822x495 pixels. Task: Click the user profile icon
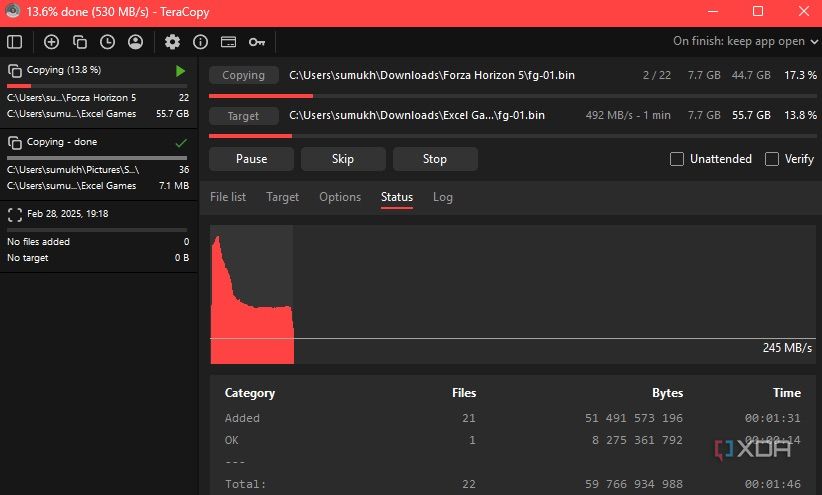[135, 42]
